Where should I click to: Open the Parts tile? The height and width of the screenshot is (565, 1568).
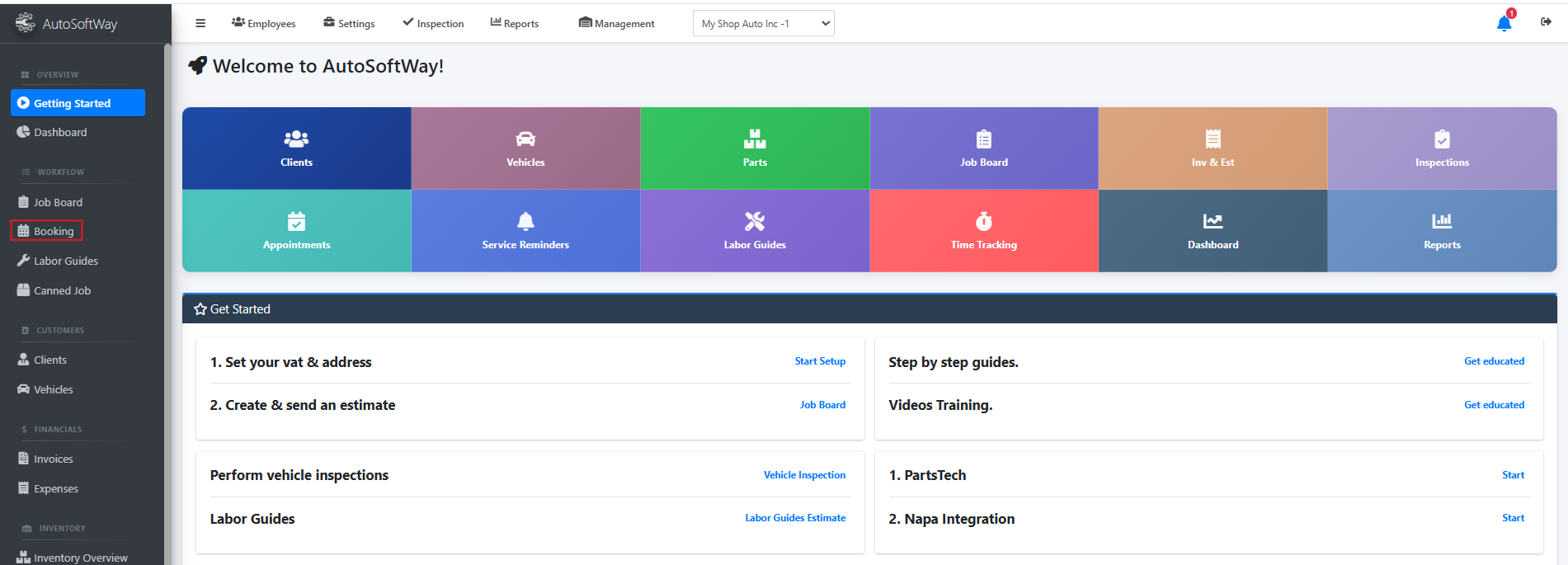(x=755, y=148)
